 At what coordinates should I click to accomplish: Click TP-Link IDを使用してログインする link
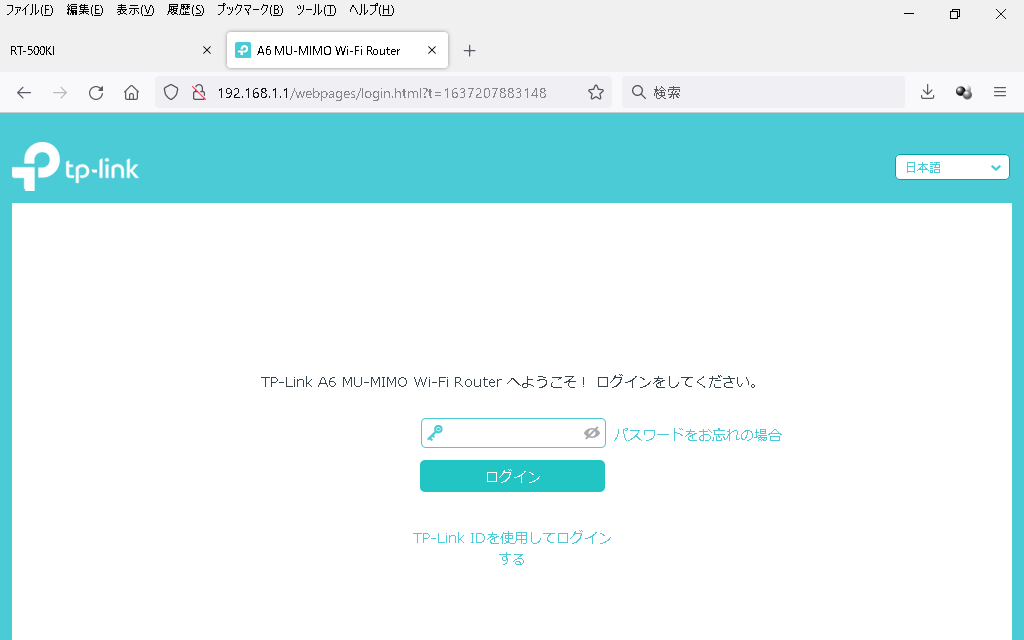click(x=512, y=548)
